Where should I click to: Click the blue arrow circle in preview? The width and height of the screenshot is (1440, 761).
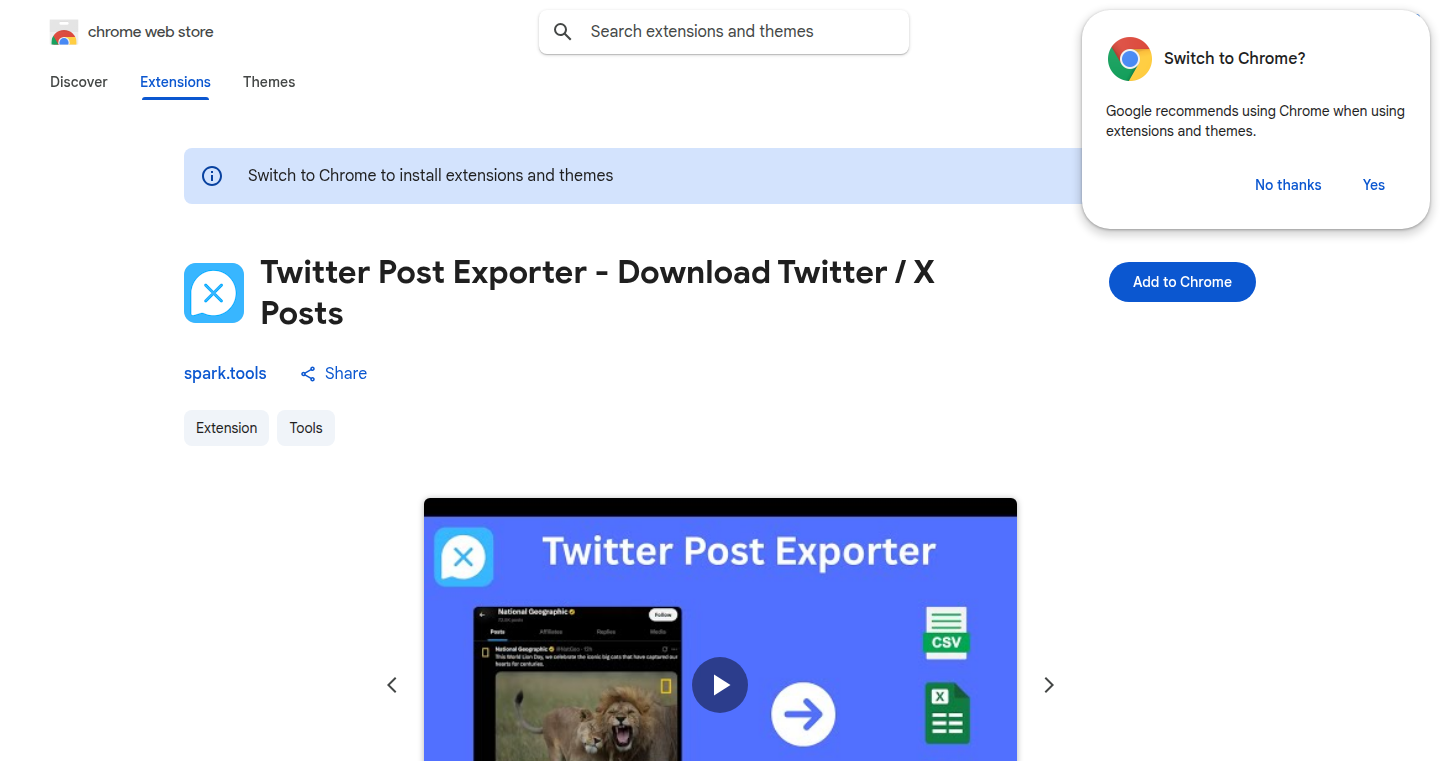[803, 714]
